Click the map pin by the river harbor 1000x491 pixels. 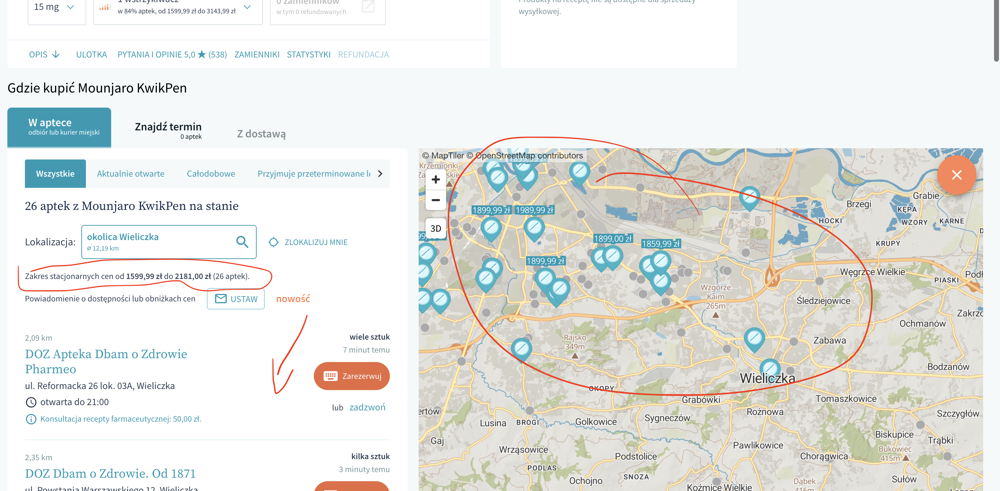click(x=579, y=173)
